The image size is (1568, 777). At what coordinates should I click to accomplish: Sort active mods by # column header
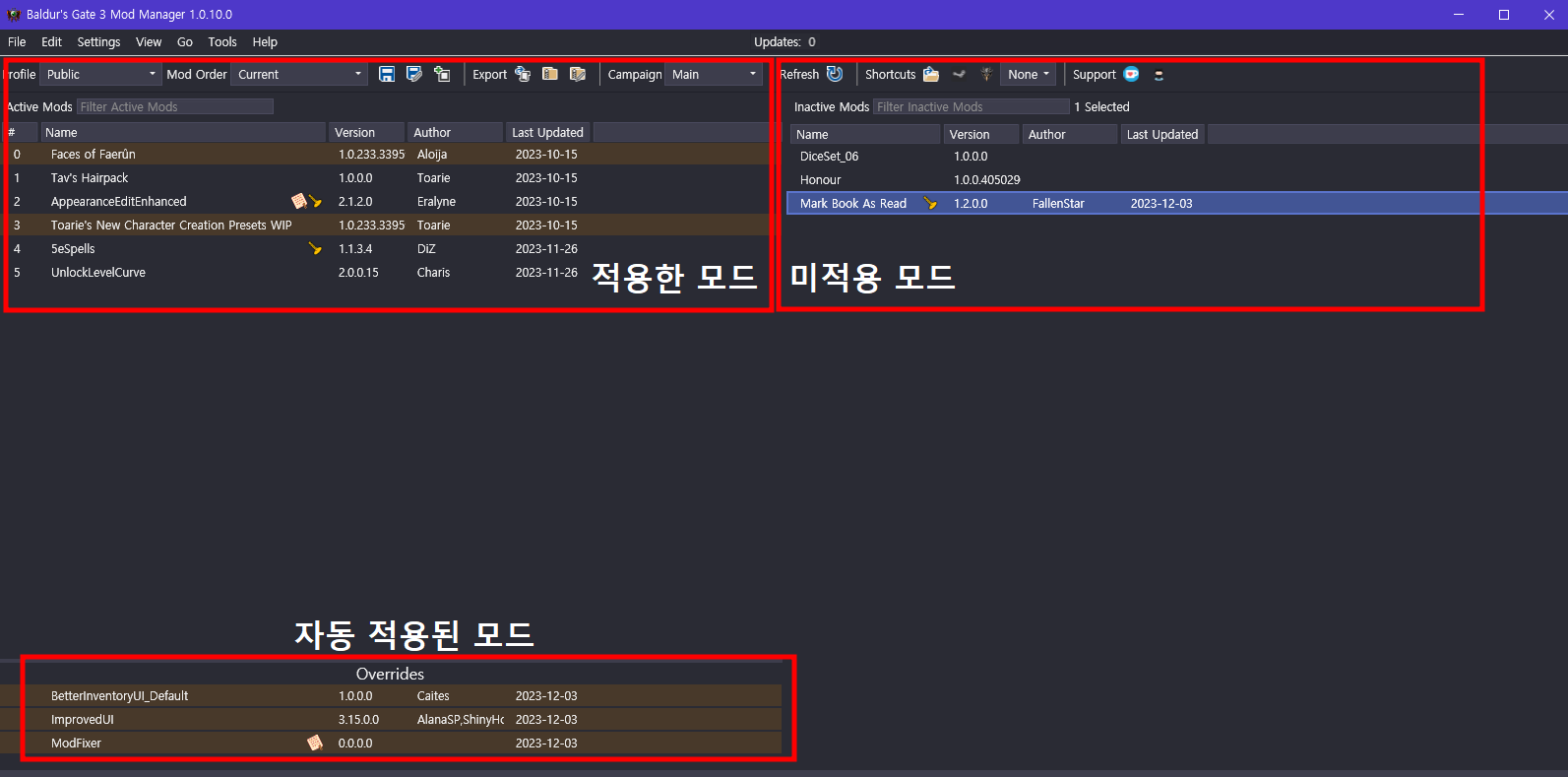click(x=20, y=132)
